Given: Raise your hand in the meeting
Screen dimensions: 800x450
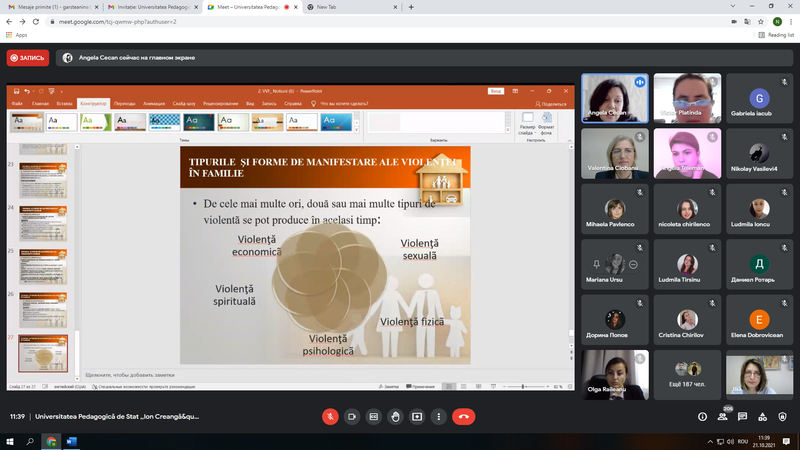Looking at the screenshot, I should point(396,416).
